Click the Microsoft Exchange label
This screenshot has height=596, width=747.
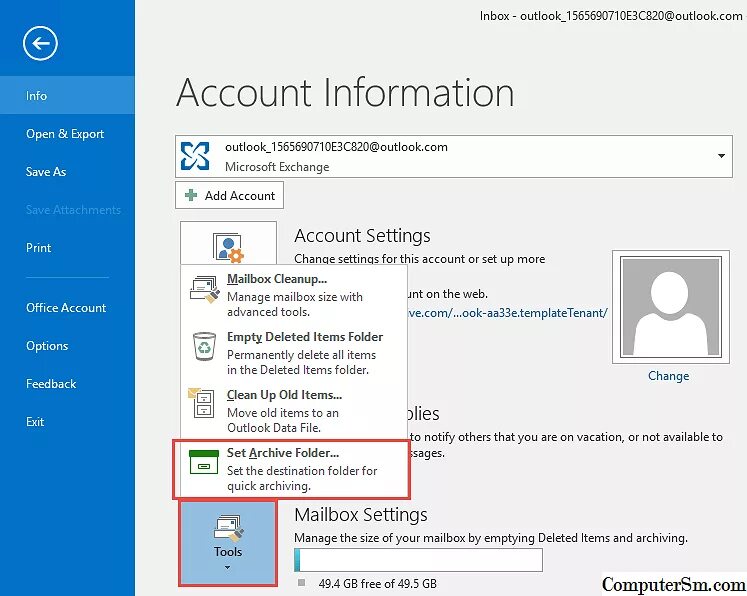pyautogui.click(x=277, y=167)
